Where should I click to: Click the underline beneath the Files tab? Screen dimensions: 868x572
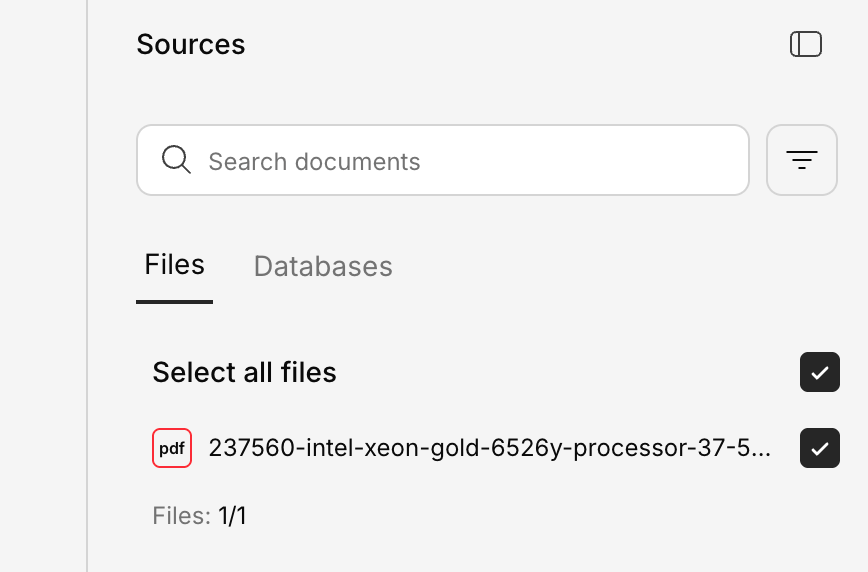(x=175, y=301)
